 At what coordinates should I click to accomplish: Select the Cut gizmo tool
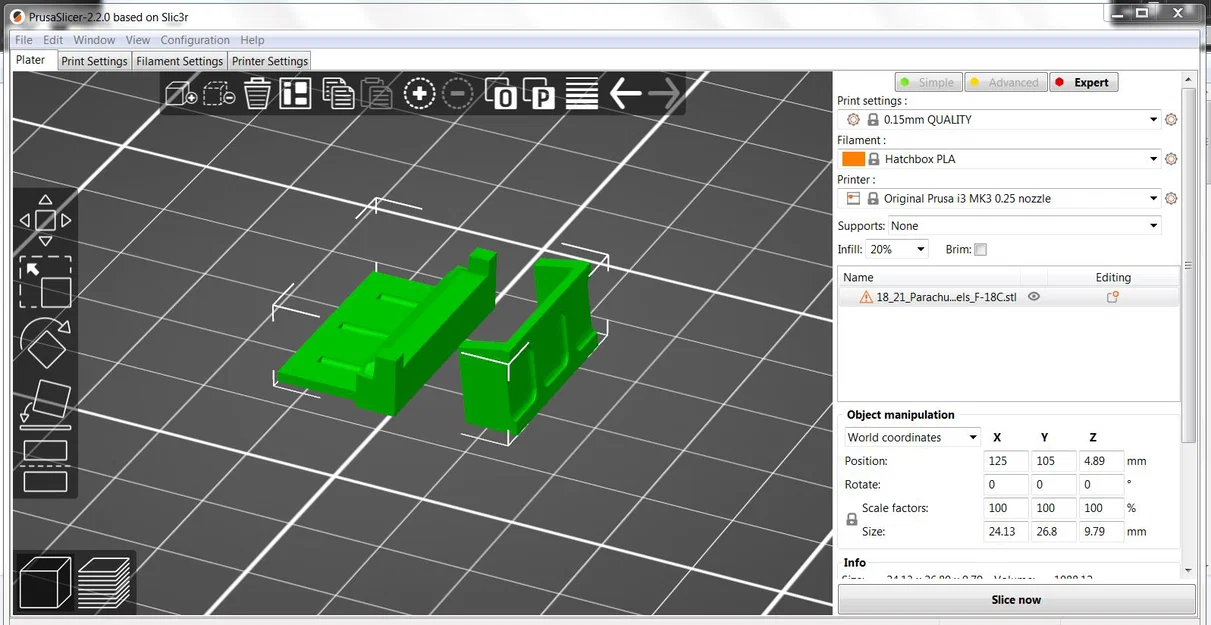point(45,466)
